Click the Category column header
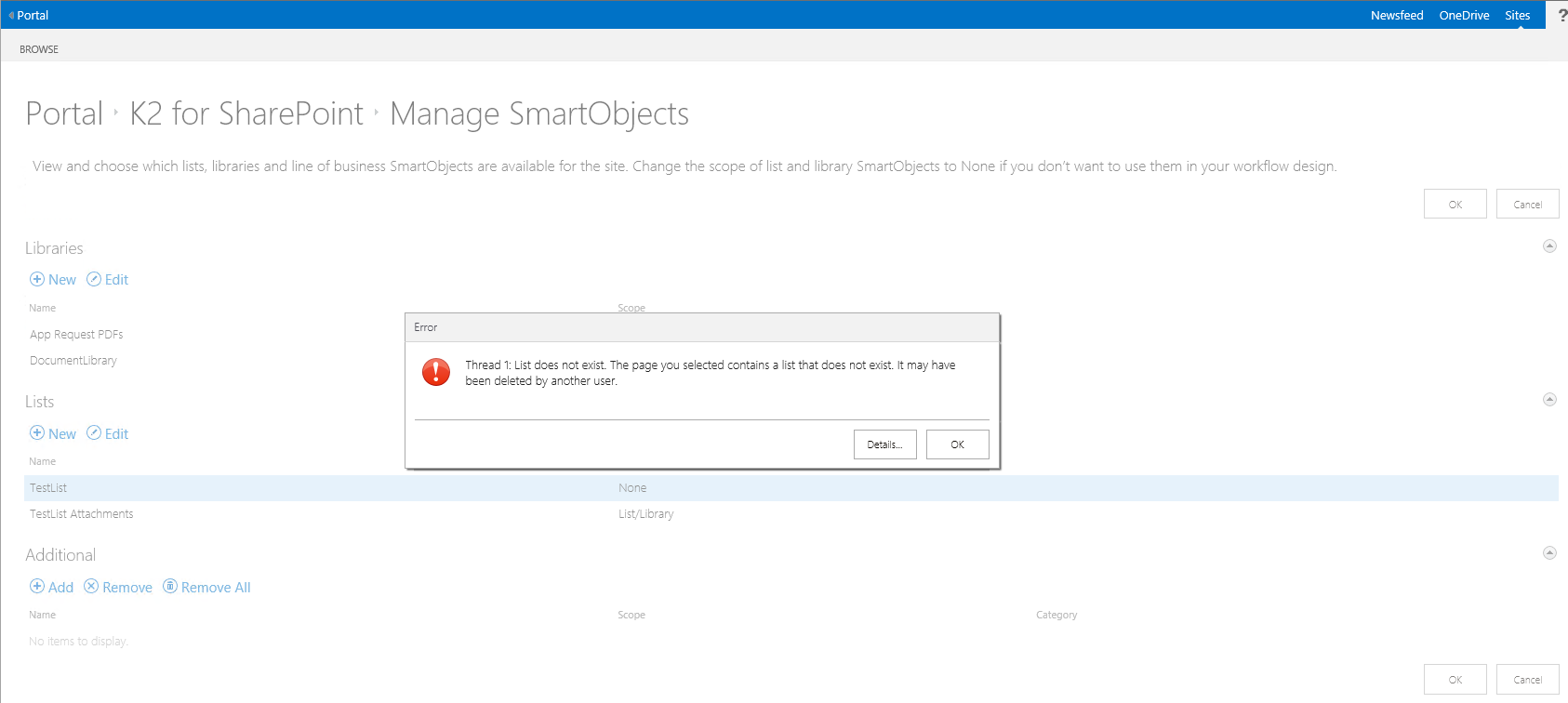This screenshot has width=1568, height=703. point(1056,615)
